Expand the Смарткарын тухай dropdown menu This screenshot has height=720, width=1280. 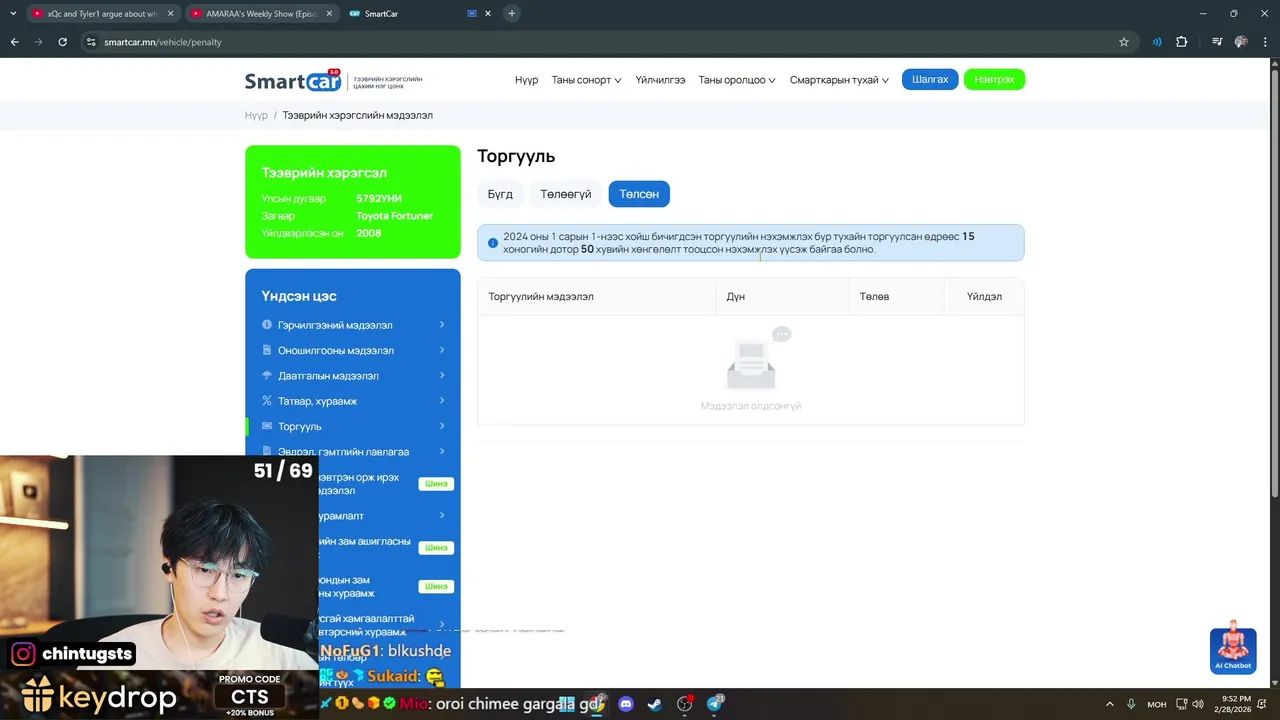[839, 80]
